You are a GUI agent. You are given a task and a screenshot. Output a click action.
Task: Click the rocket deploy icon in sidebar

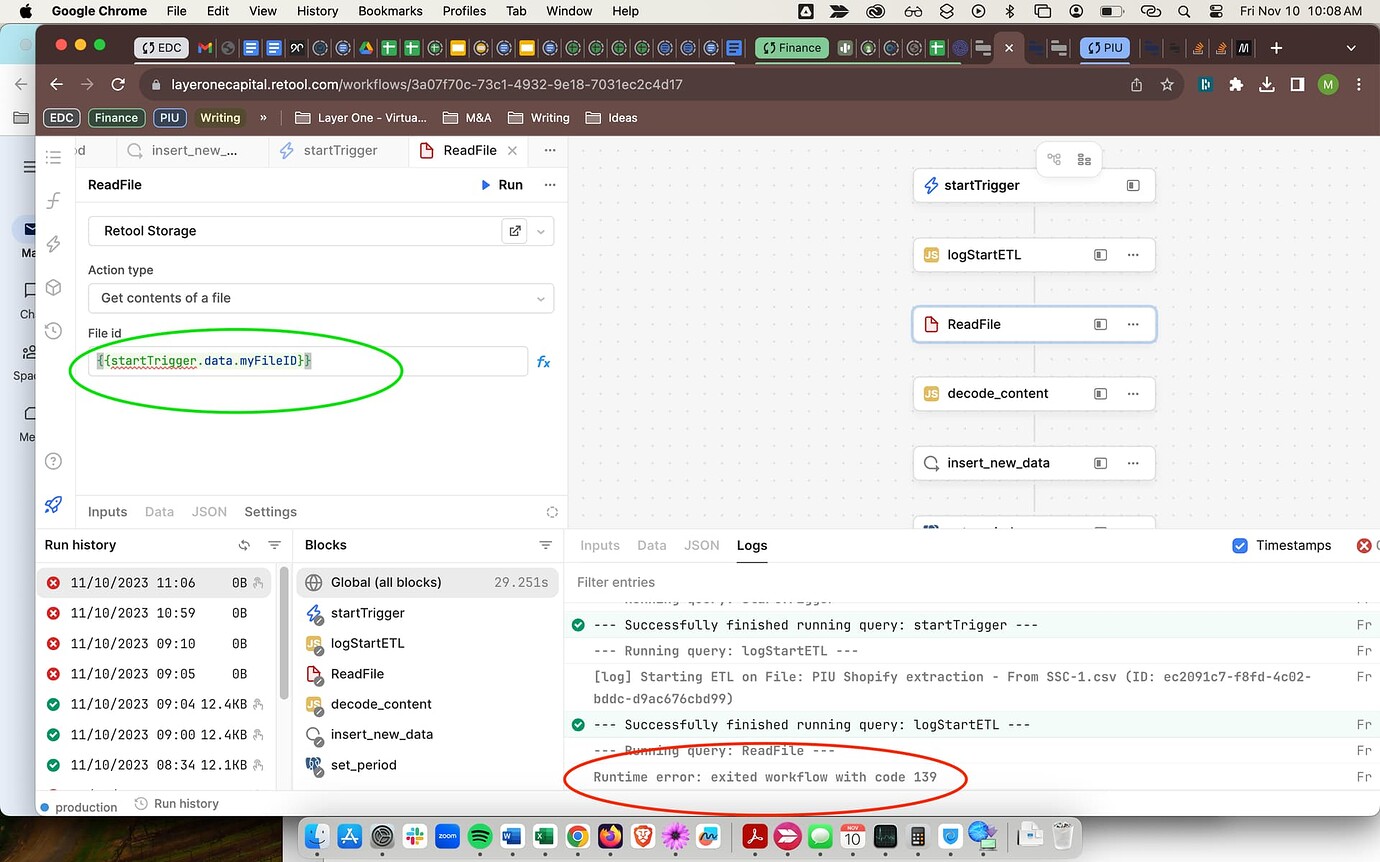[x=54, y=505]
